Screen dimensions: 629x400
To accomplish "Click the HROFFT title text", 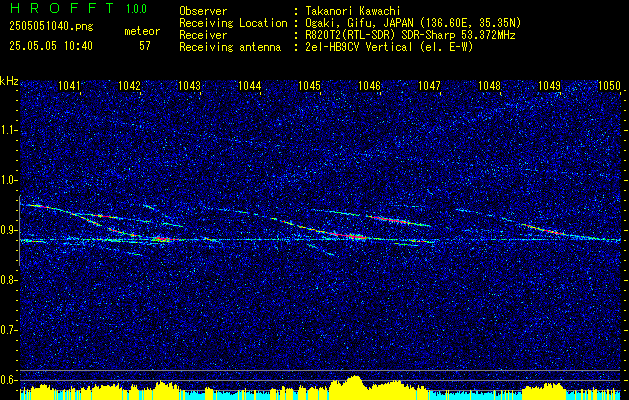I will tap(62, 8).
